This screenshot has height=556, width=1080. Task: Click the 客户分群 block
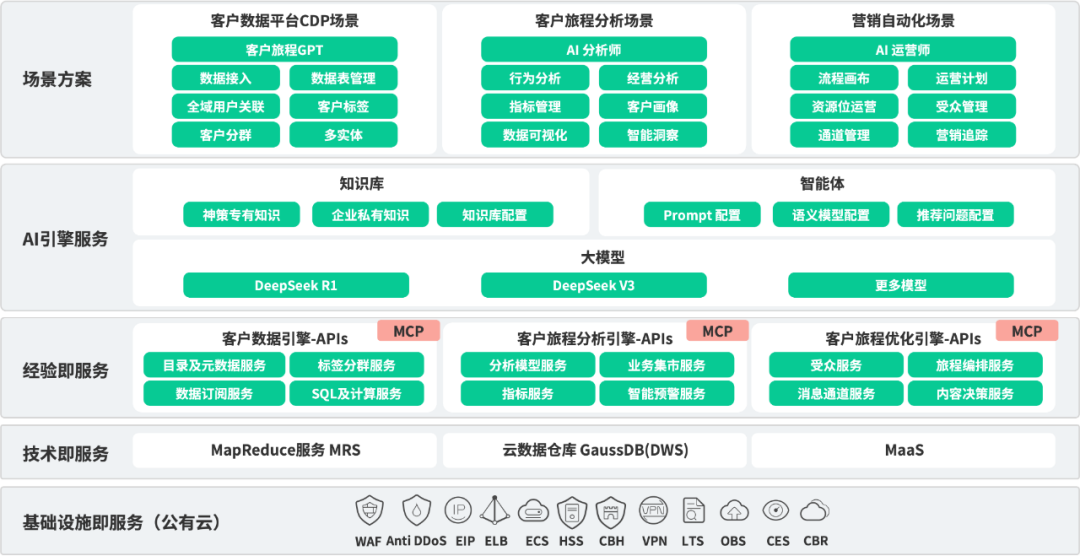click(226, 134)
